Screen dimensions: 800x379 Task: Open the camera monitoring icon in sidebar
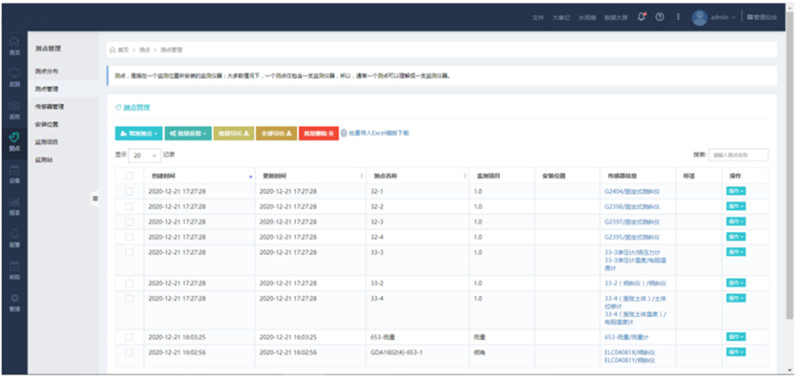14,106
